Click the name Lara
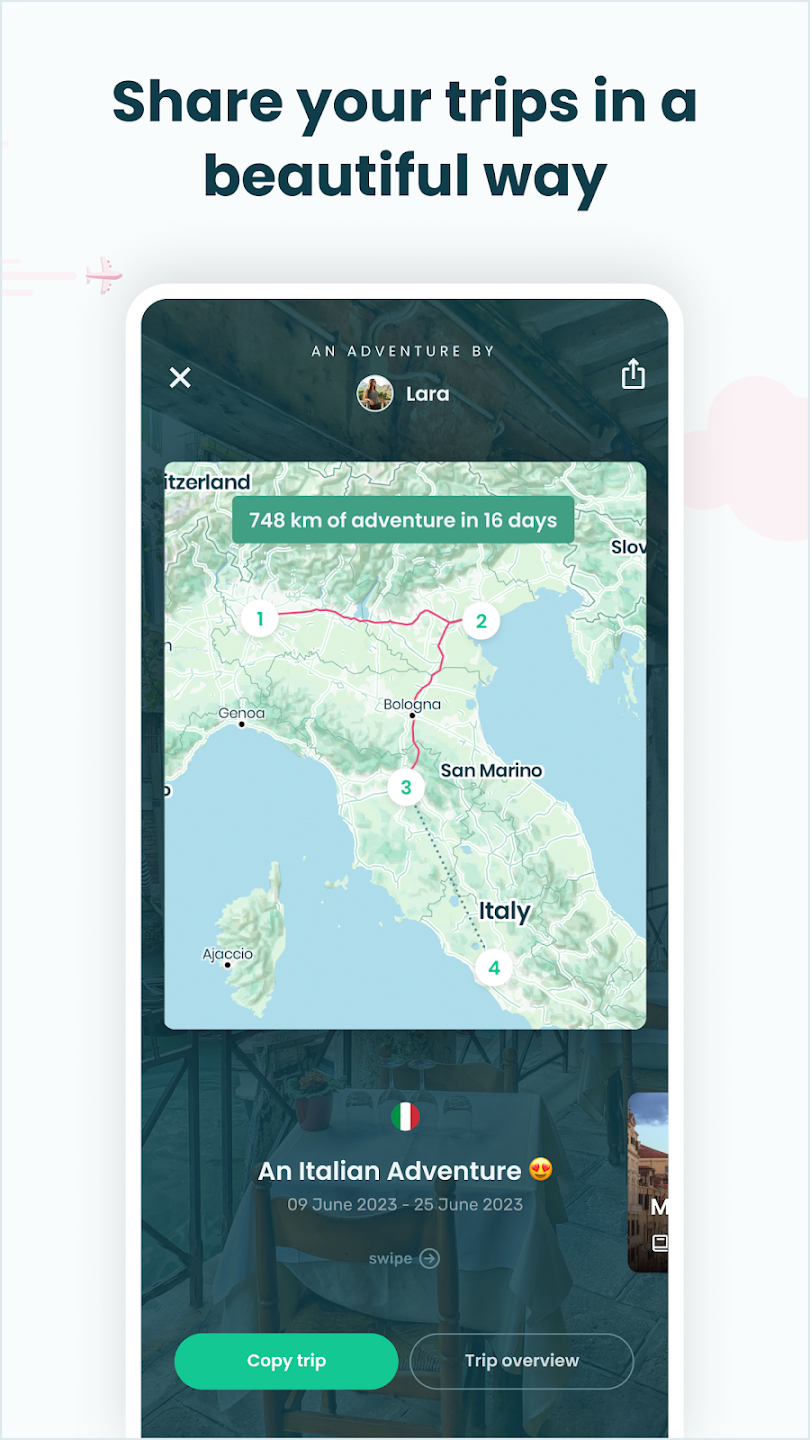The height and width of the screenshot is (1440, 810). pyautogui.click(x=427, y=394)
